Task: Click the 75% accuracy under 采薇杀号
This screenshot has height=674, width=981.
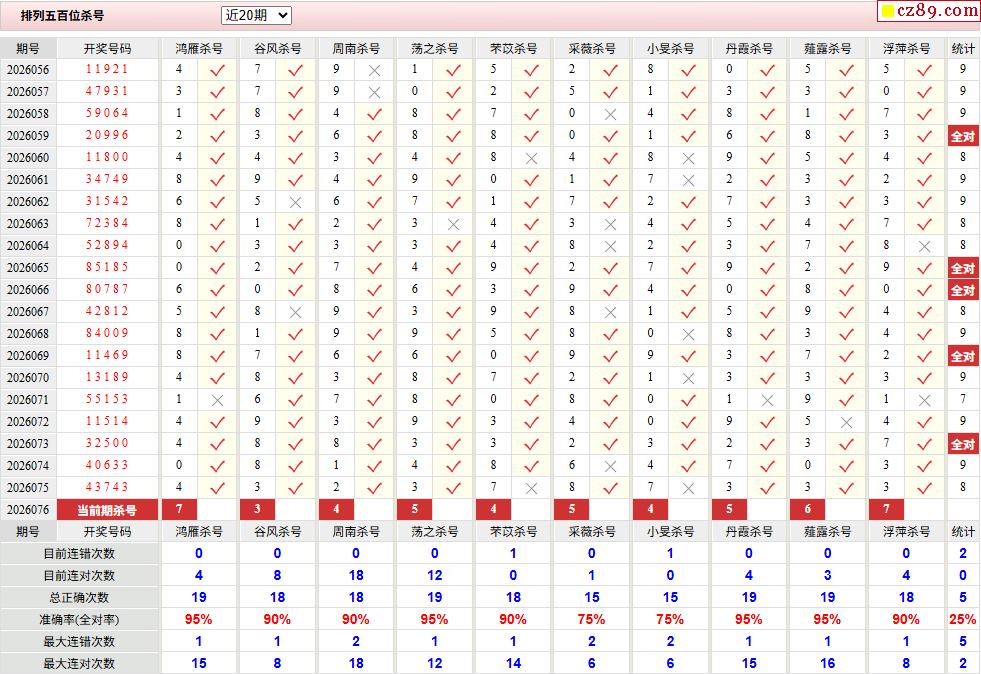Action: (x=591, y=620)
